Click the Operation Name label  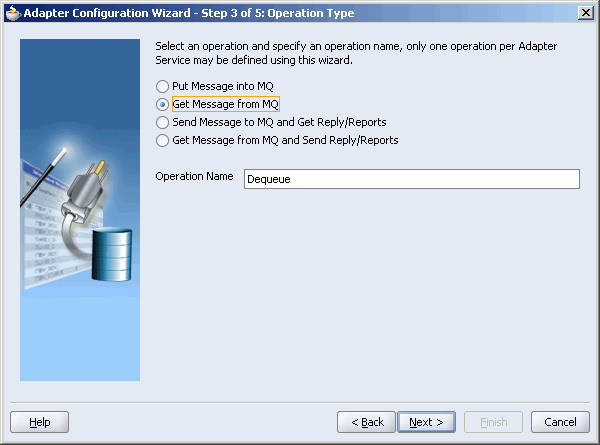pos(194,176)
